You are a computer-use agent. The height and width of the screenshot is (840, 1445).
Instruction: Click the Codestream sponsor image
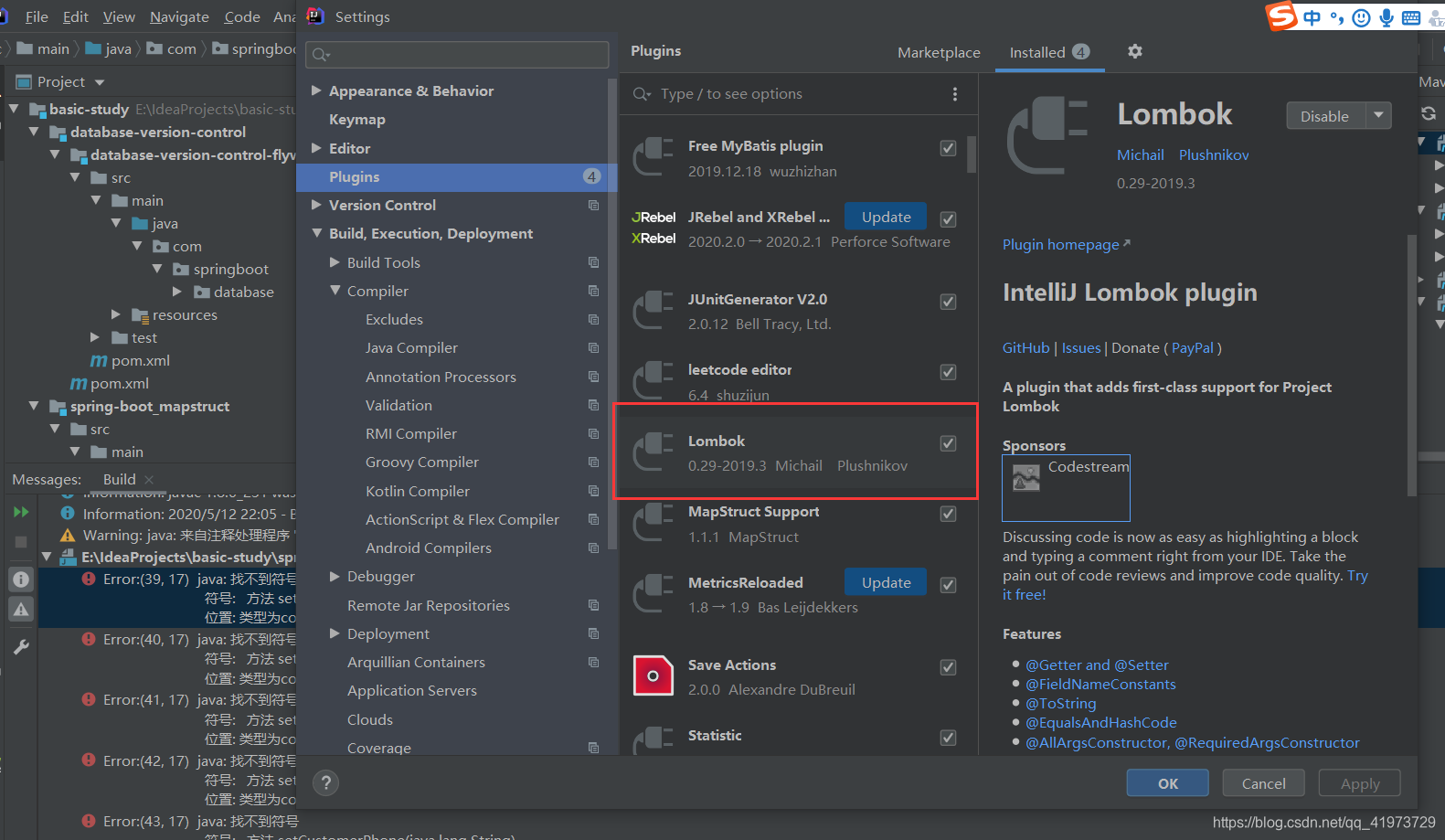coord(1026,478)
